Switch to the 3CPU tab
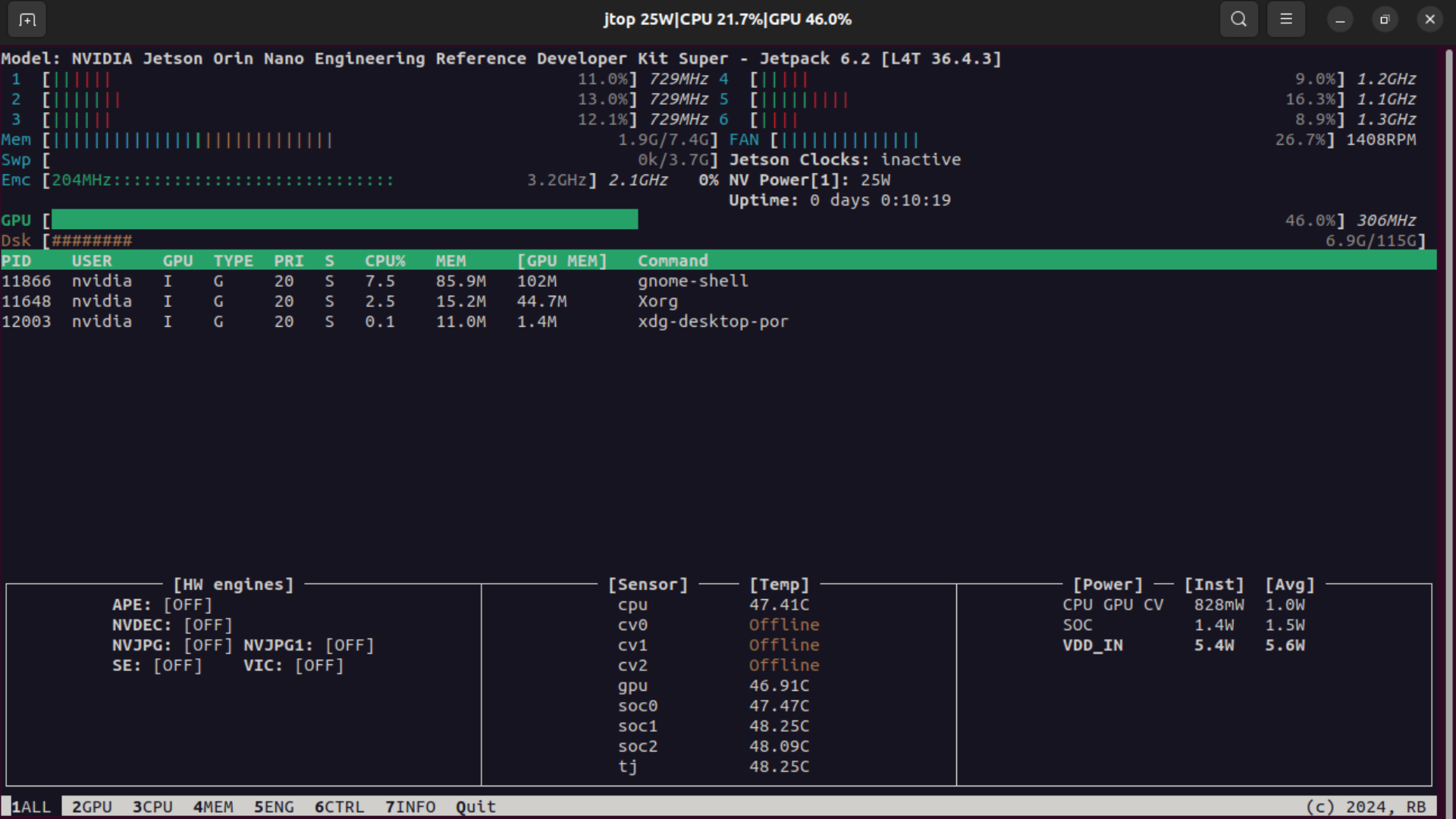The height and width of the screenshot is (819, 1456). 152,807
